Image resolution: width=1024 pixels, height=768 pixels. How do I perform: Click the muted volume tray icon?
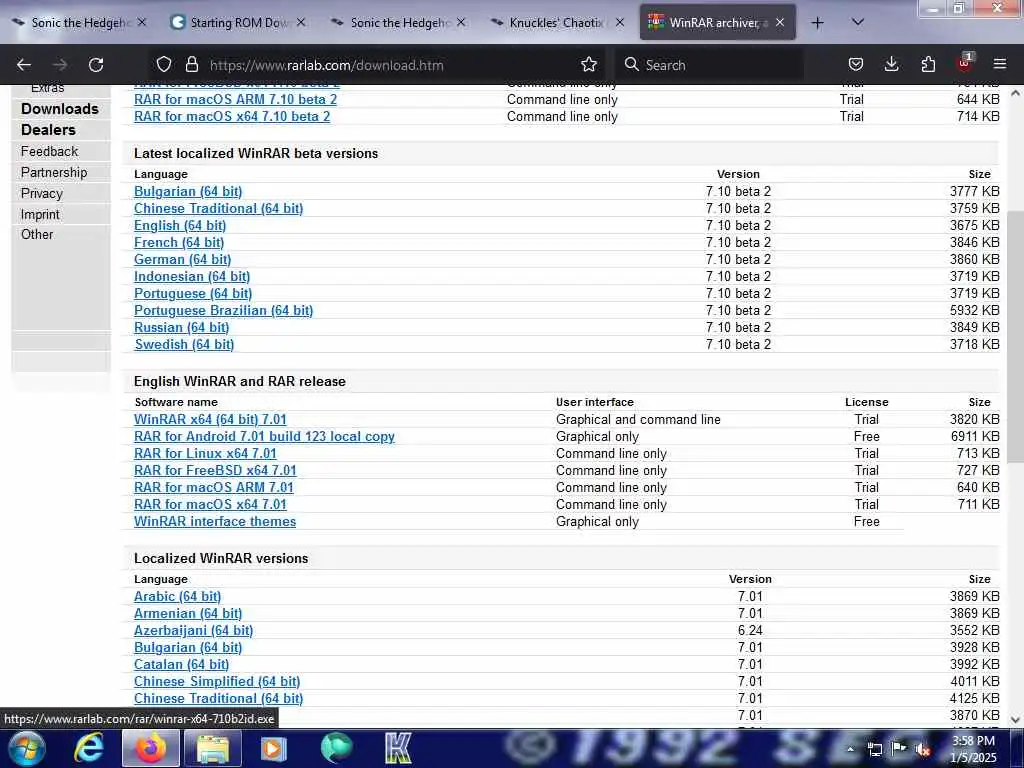[x=922, y=749]
